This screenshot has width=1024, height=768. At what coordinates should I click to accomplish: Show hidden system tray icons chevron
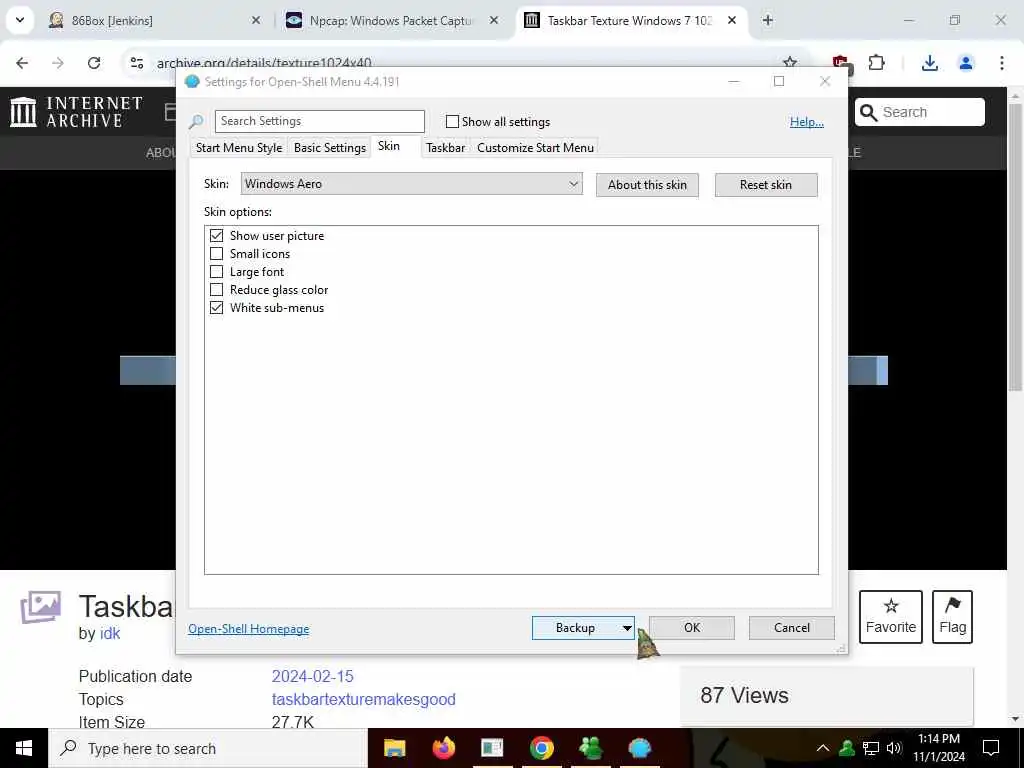tap(822, 748)
